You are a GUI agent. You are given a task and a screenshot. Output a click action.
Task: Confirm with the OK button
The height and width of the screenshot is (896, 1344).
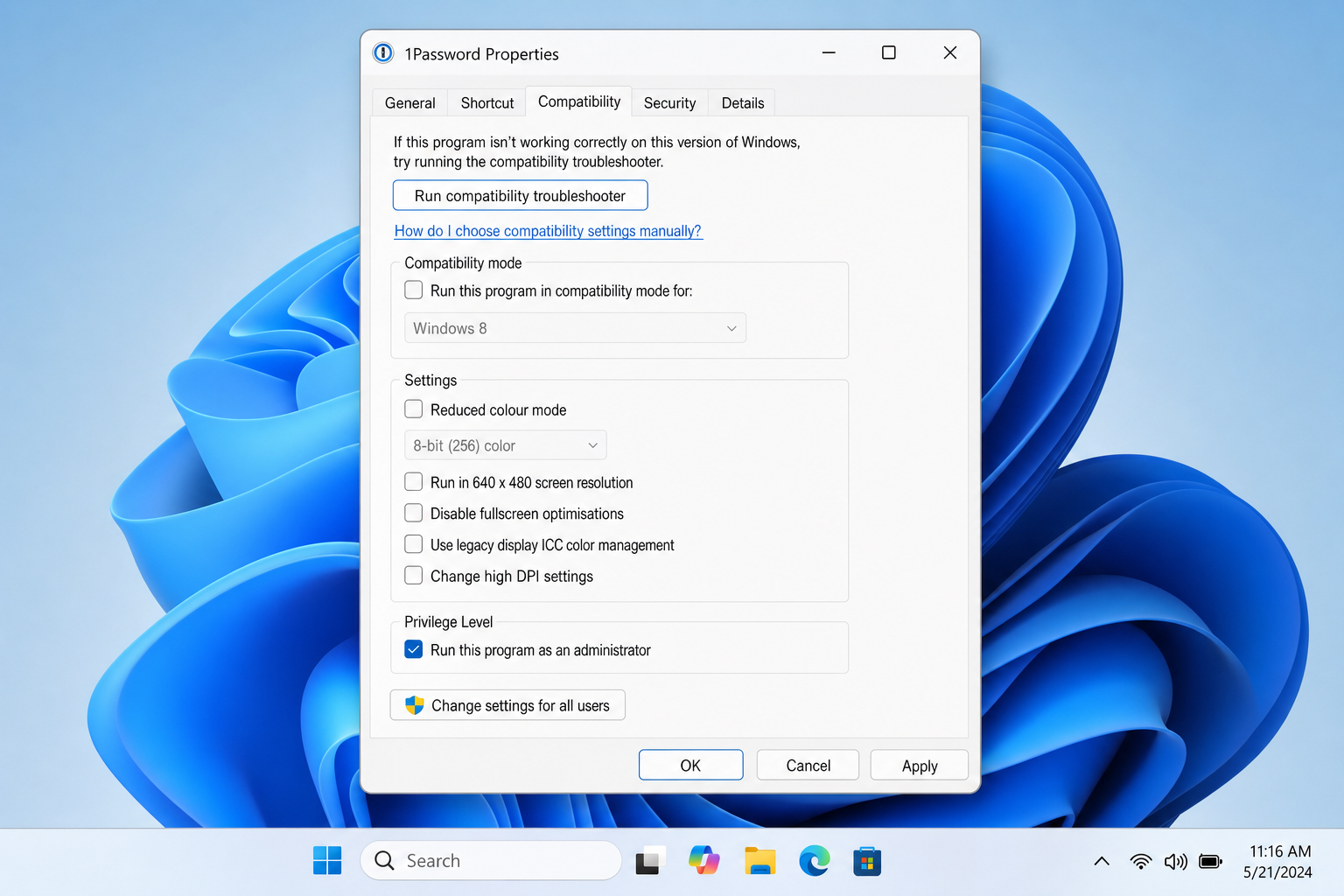click(x=691, y=766)
